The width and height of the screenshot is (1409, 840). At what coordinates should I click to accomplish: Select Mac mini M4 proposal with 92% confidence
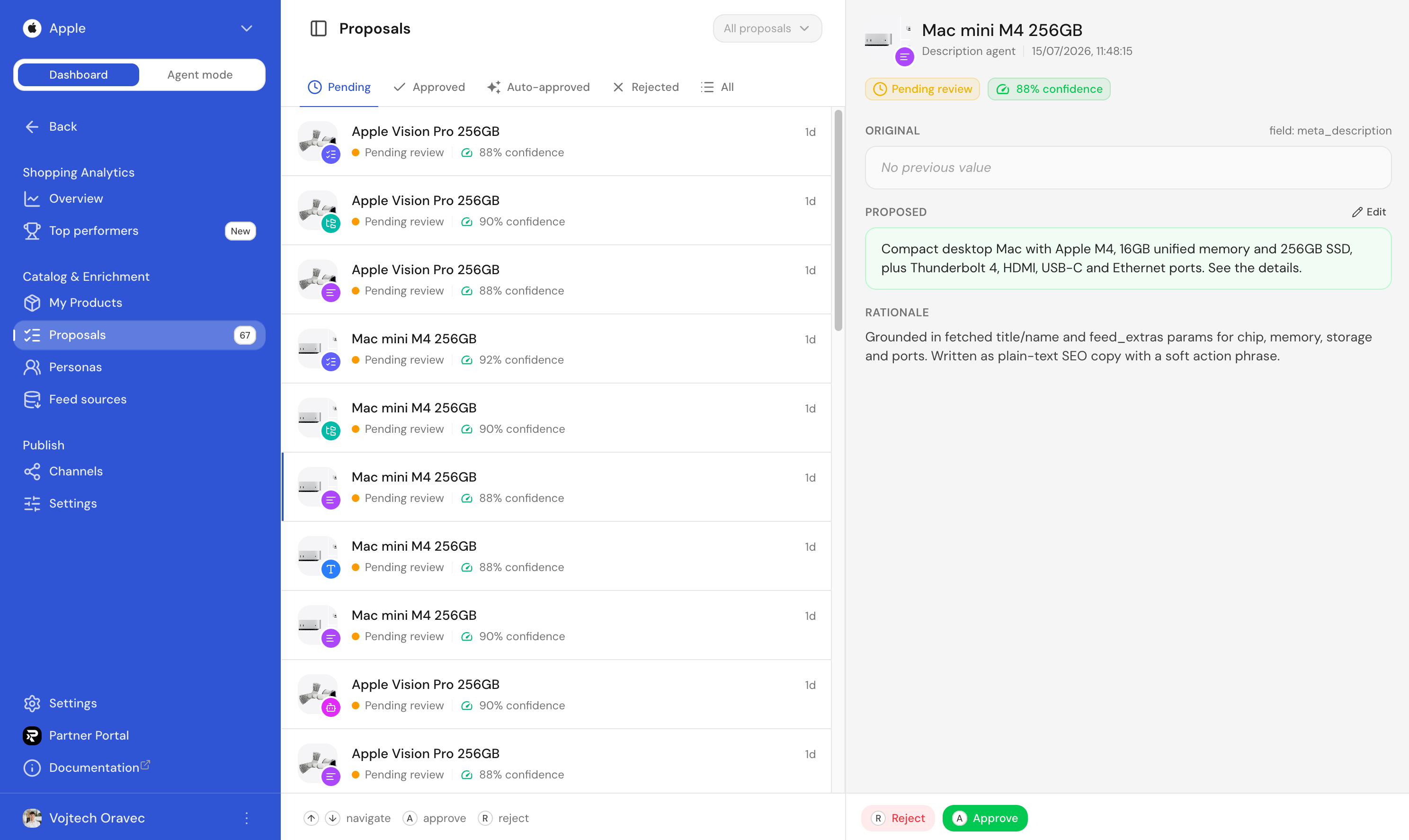tap(556, 349)
